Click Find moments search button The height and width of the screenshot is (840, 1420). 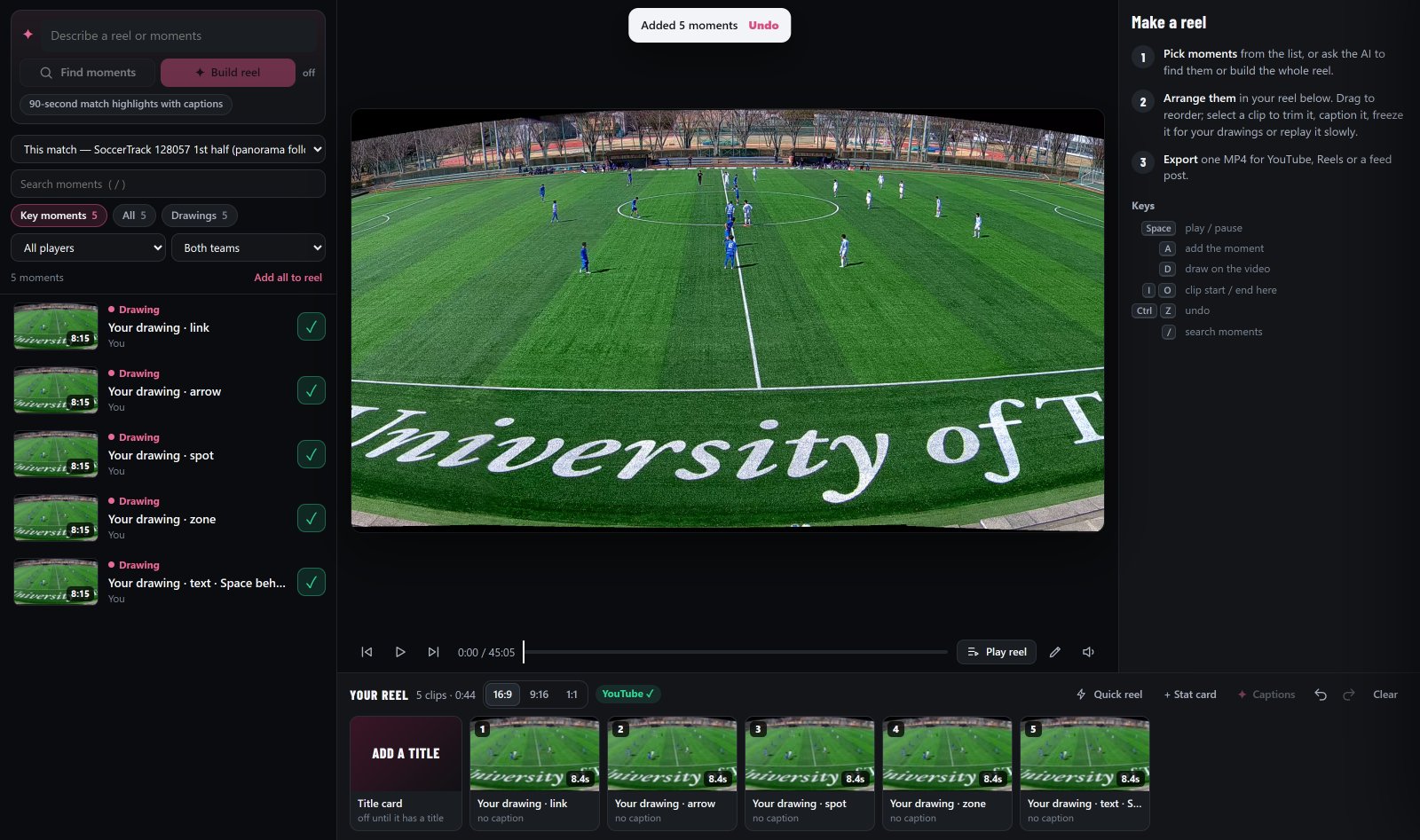tap(87, 73)
